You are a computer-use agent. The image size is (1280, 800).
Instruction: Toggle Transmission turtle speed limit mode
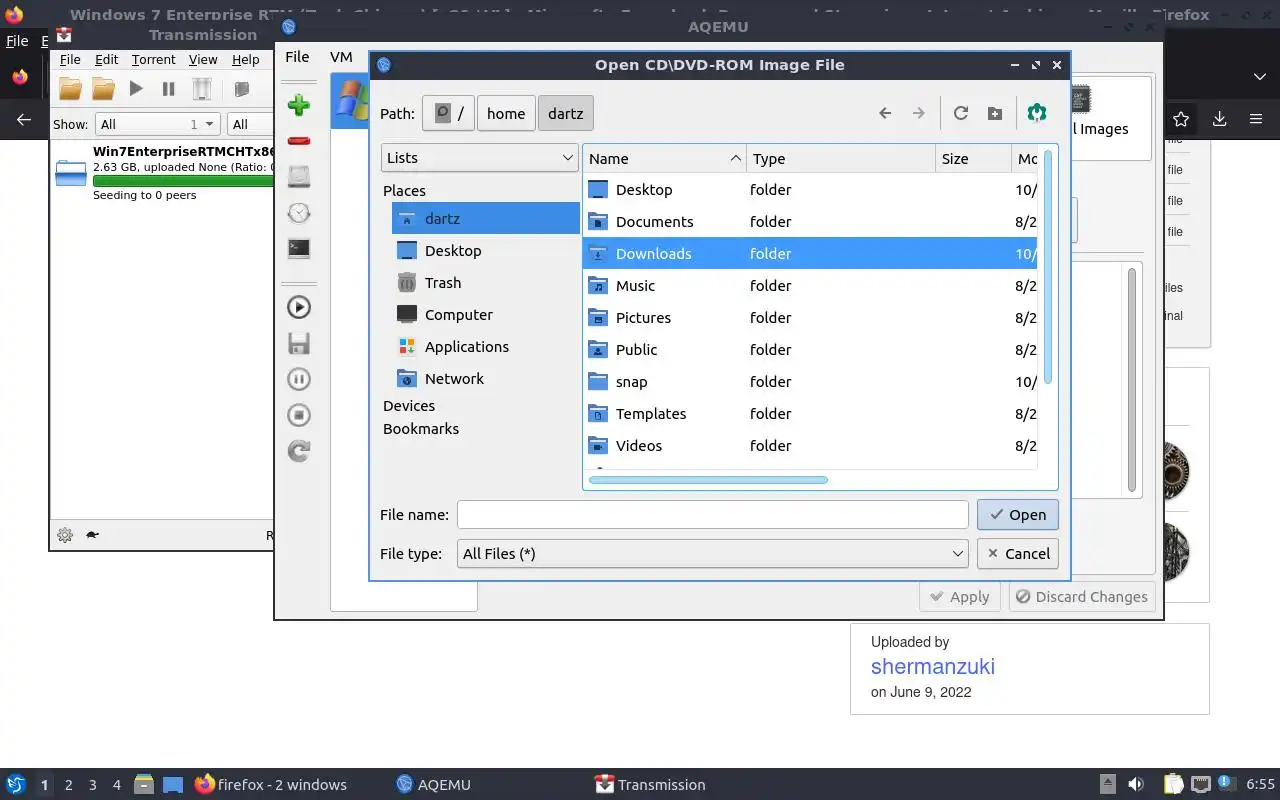tap(93, 535)
